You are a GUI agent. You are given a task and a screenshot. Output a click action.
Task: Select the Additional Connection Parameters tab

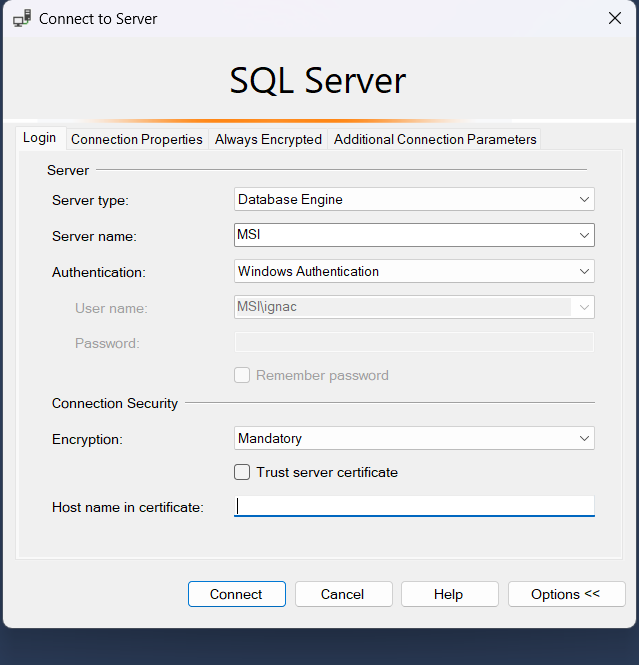pyautogui.click(x=435, y=139)
